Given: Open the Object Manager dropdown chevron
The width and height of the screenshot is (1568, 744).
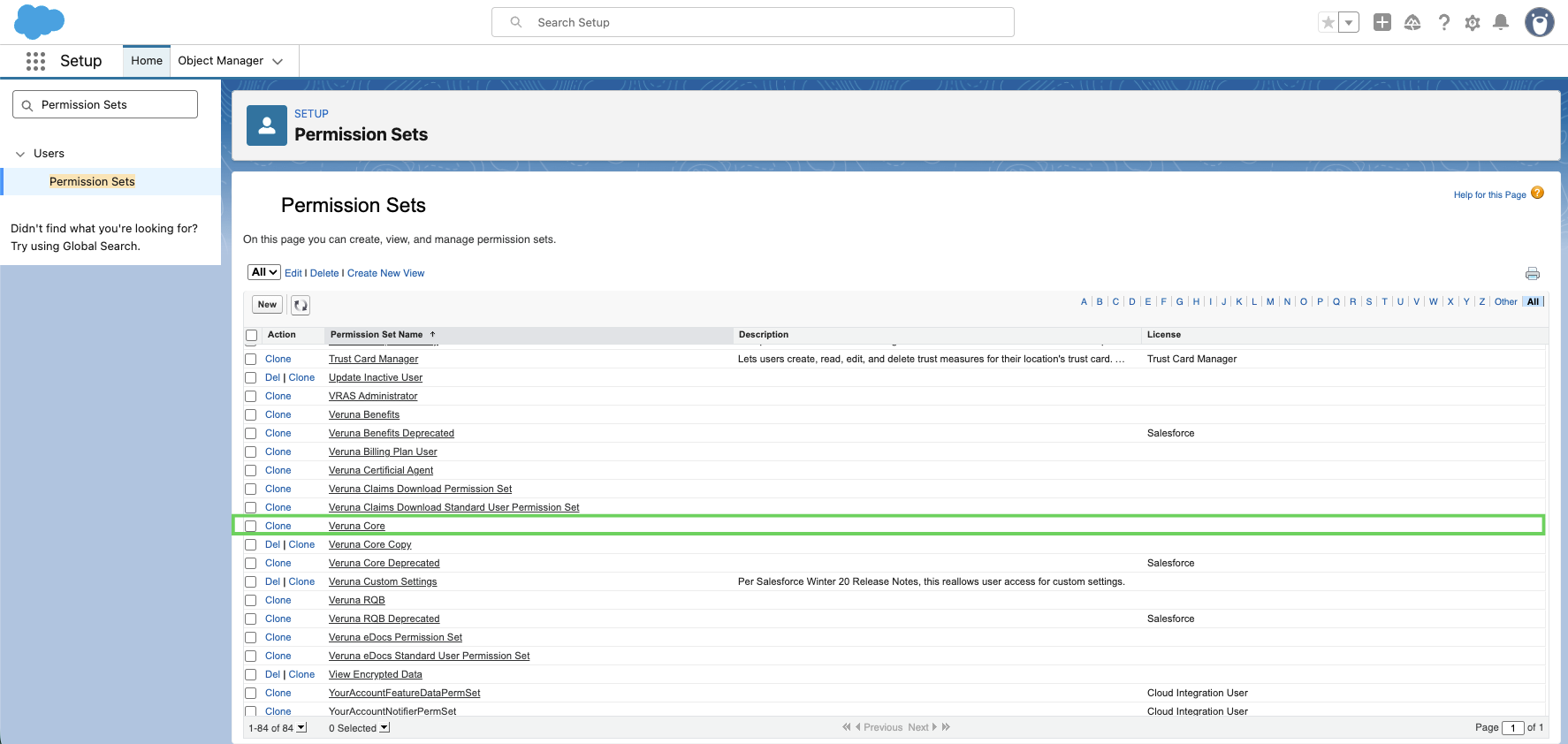Looking at the screenshot, I should tap(278, 61).
